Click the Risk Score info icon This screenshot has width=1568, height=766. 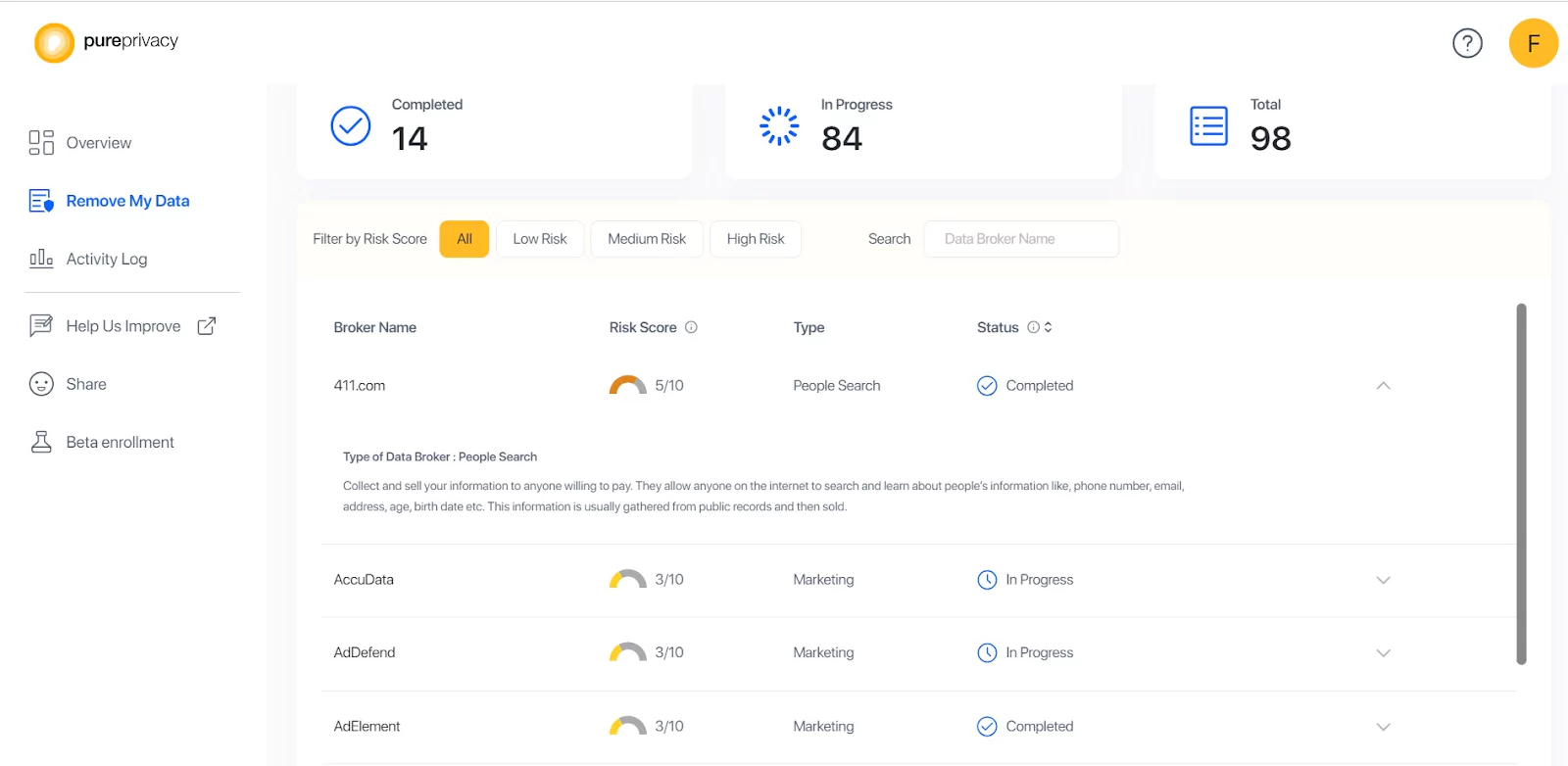click(x=691, y=327)
